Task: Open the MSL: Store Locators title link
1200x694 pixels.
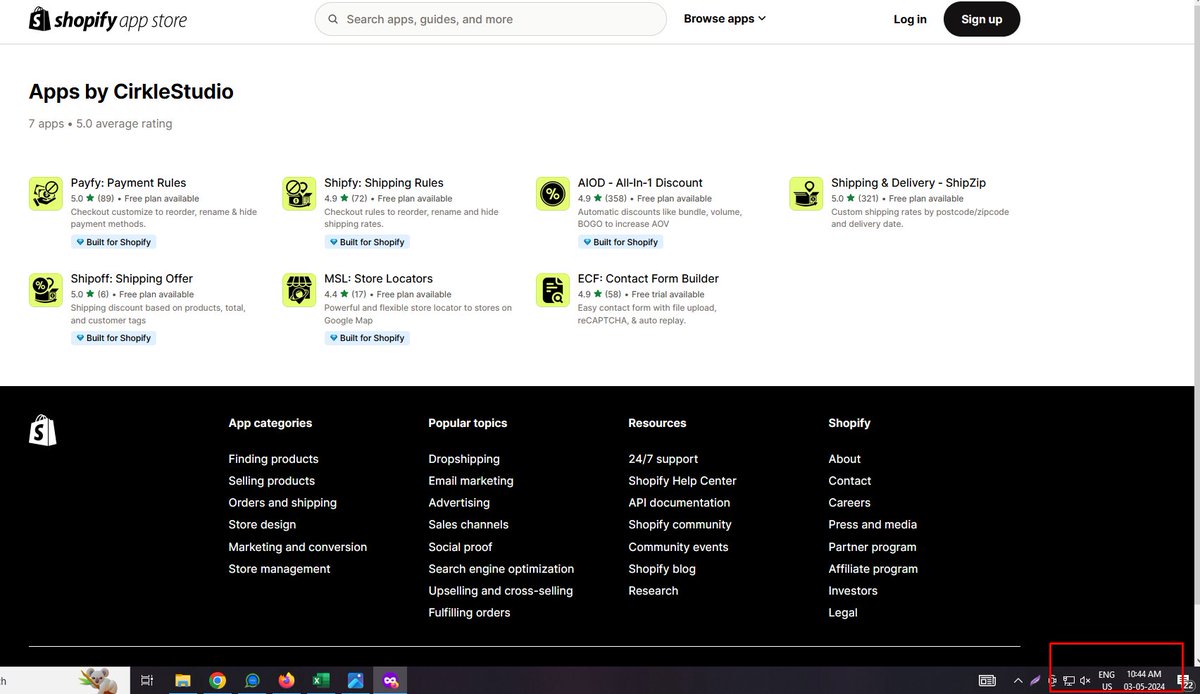Action: point(378,279)
